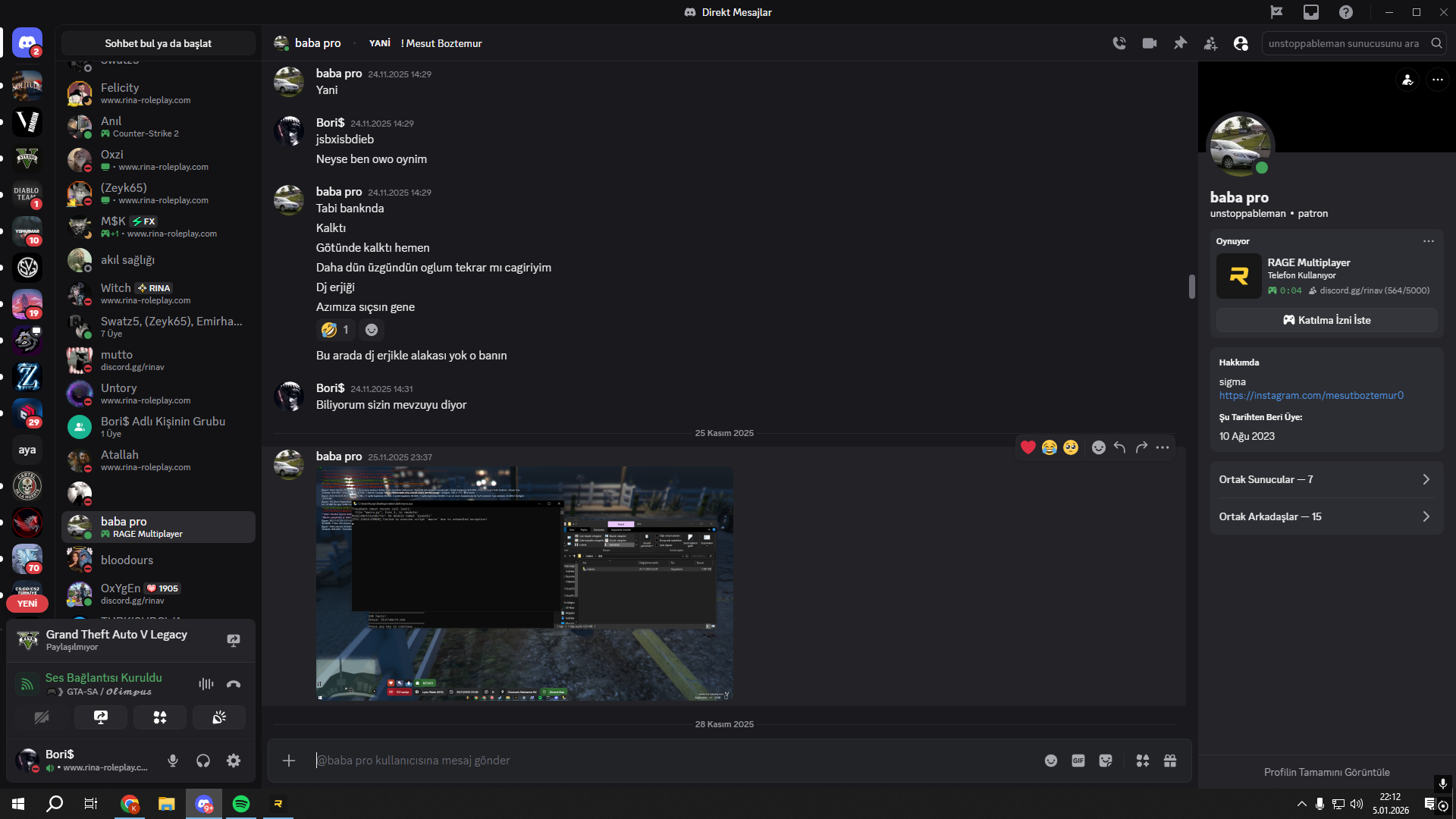Click the chat scrollbar thumb
The height and width of the screenshot is (819, 1456).
1191,286
